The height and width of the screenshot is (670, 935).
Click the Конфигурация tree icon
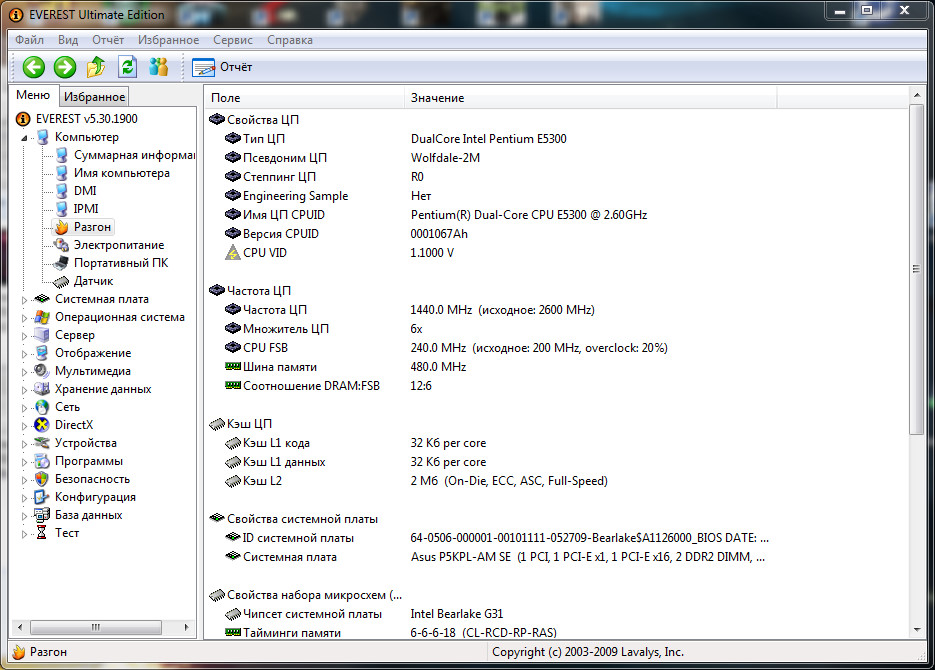(x=42, y=497)
